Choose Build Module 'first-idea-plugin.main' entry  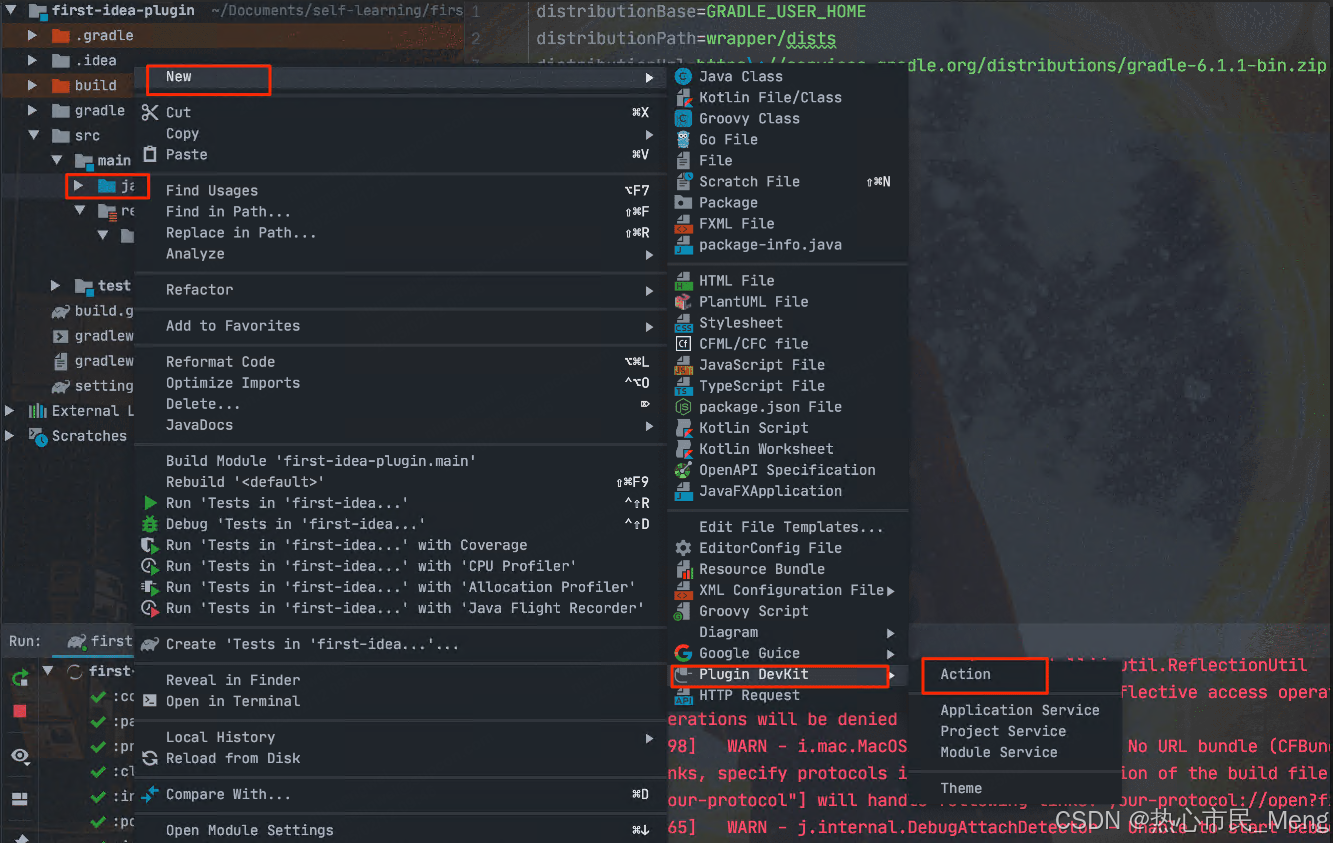pyautogui.click(x=401, y=461)
